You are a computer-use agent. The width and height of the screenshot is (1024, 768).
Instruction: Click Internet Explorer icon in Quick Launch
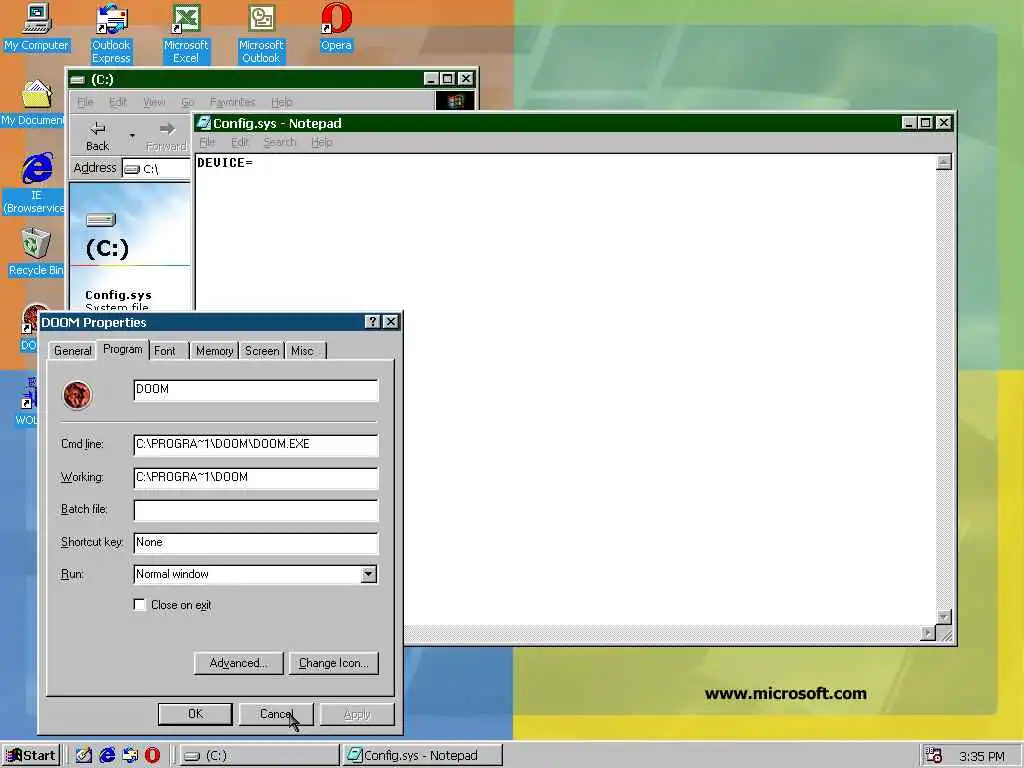pyautogui.click(x=107, y=755)
